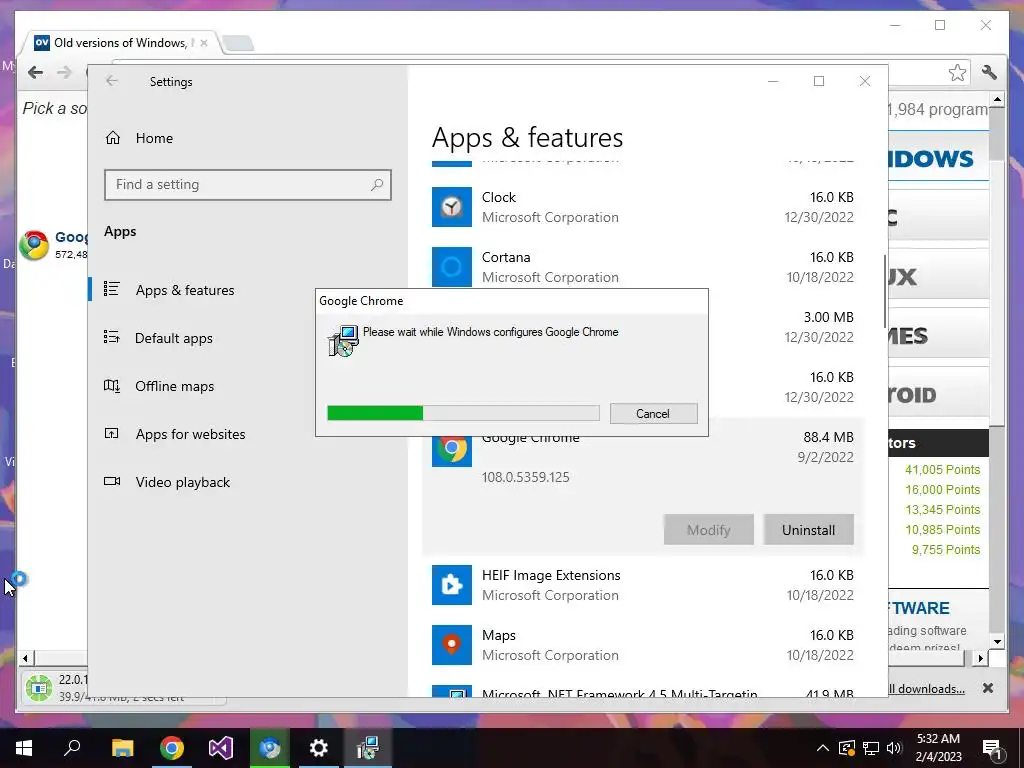
Task: Click the Video playback camera icon
Action: pyautogui.click(x=112, y=481)
